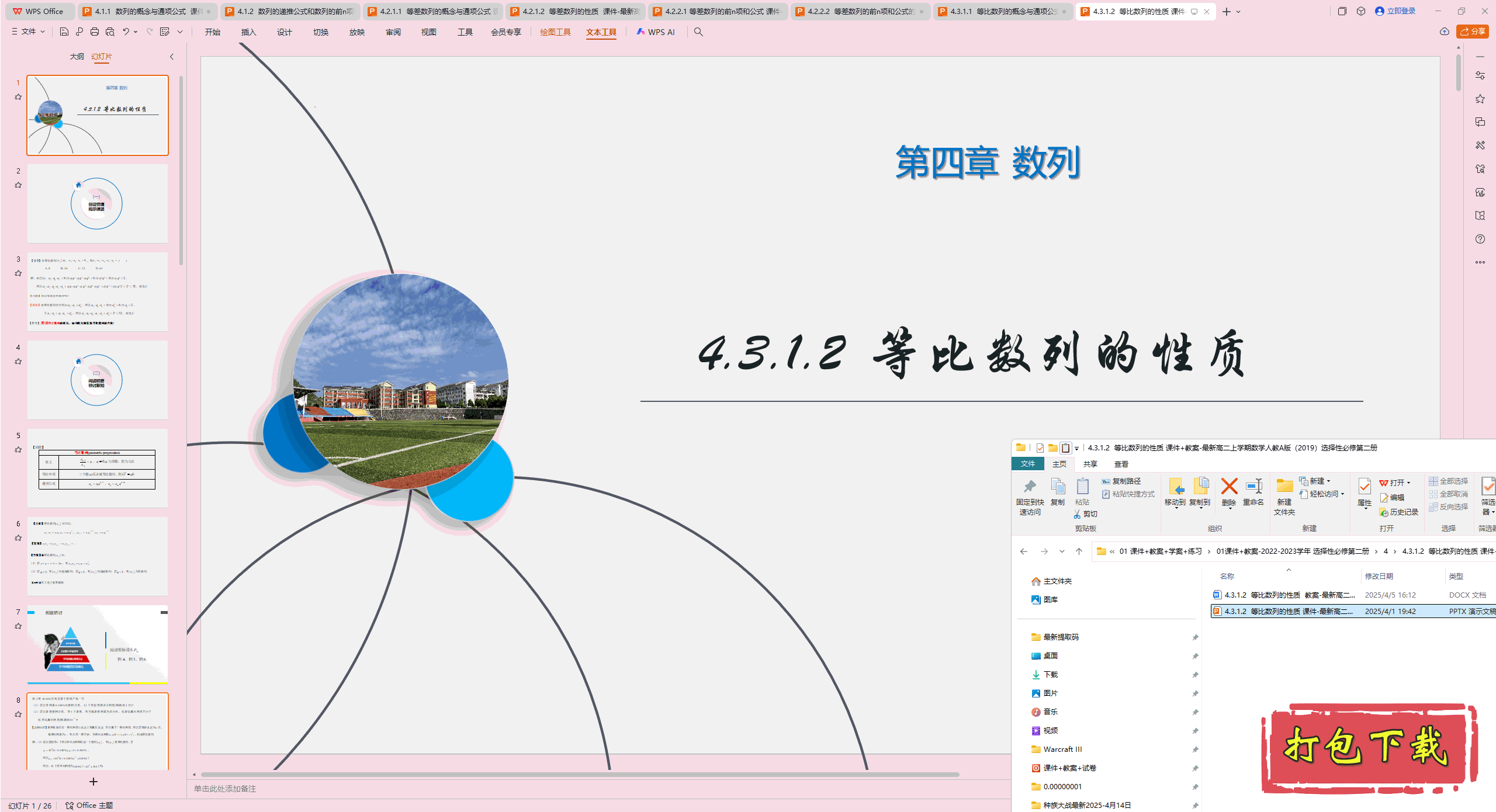Open the star animation icon in right sidebar
This screenshot has width=1496, height=812.
(1480, 99)
